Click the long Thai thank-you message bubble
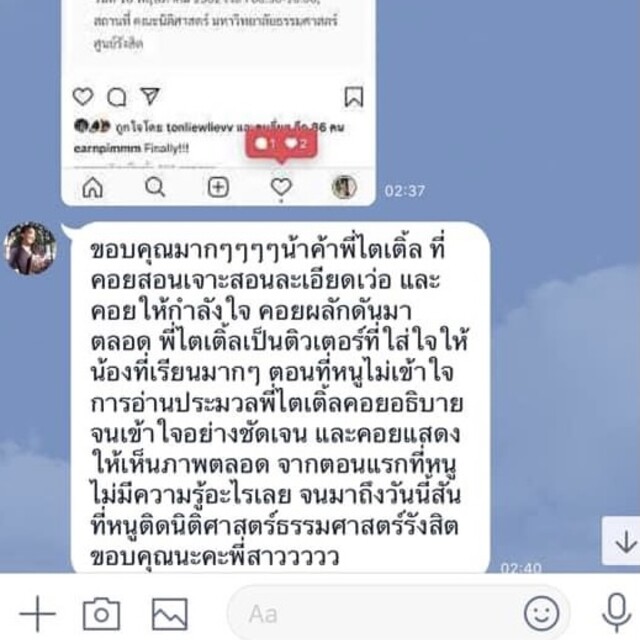640x640 pixels. pos(280,397)
